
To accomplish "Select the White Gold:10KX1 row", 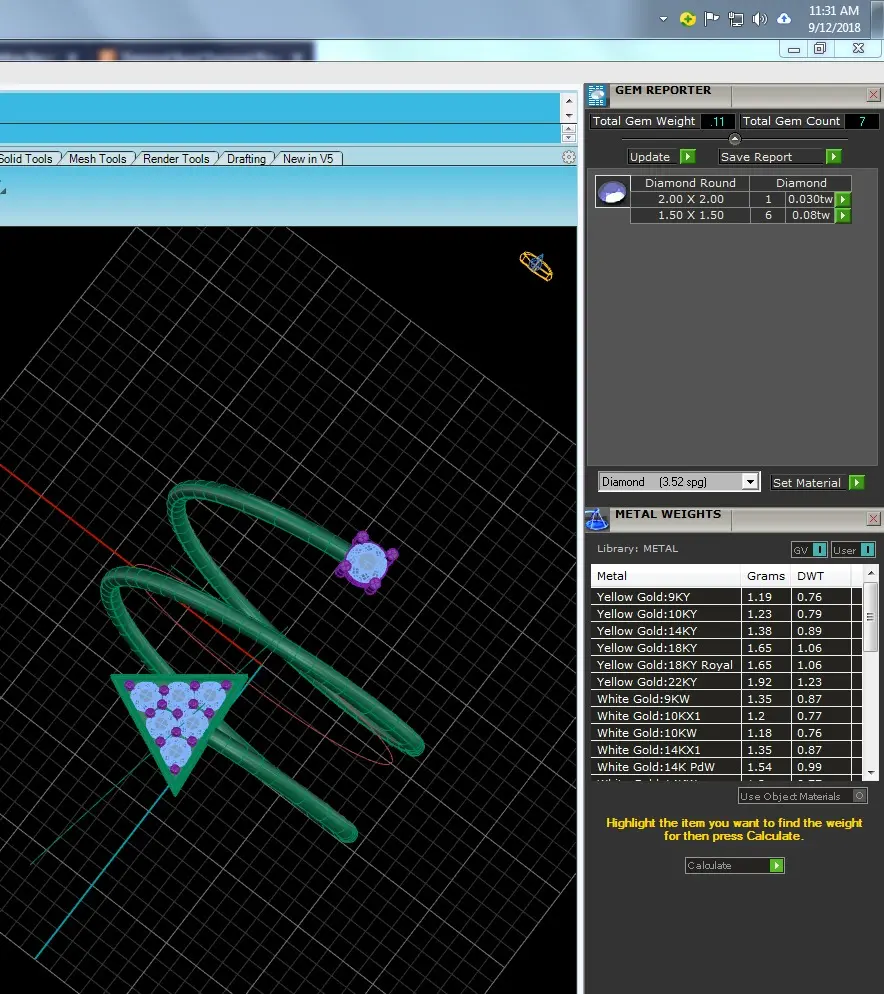I will pos(726,716).
